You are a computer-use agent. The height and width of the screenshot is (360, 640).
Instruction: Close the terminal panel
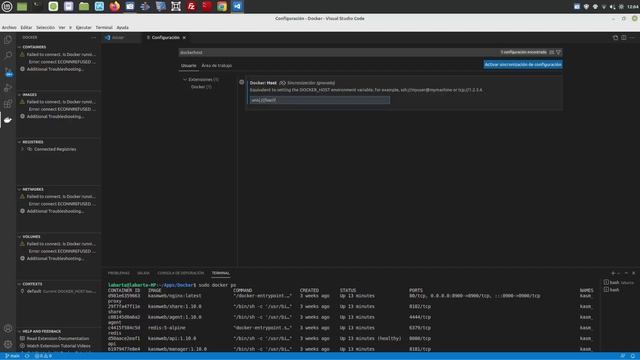coord(633,273)
